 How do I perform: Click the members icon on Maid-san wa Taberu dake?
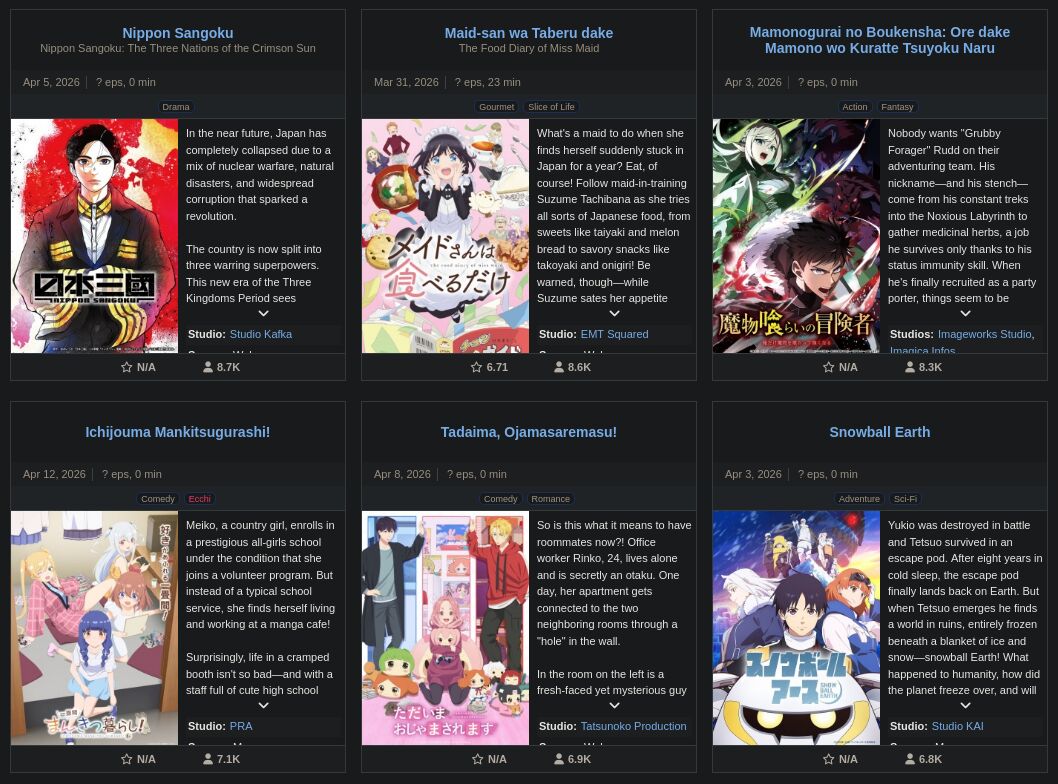click(559, 367)
